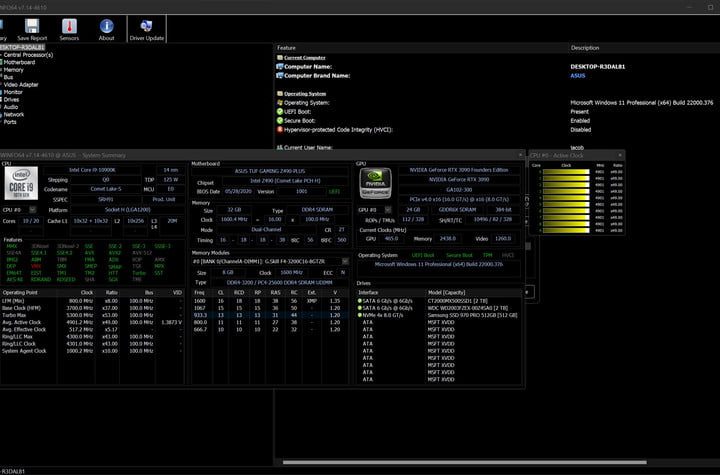Screen dimensions: 720x475
Task: Select Audio in the device tree
Action: point(11,107)
